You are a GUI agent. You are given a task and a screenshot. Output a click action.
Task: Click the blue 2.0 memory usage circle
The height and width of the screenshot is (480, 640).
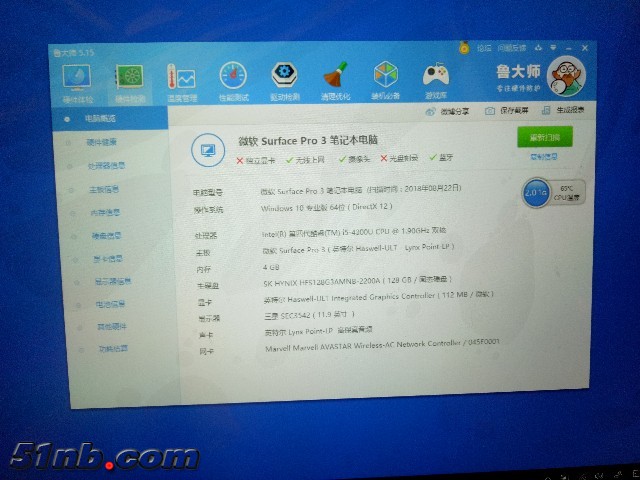tap(536, 193)
